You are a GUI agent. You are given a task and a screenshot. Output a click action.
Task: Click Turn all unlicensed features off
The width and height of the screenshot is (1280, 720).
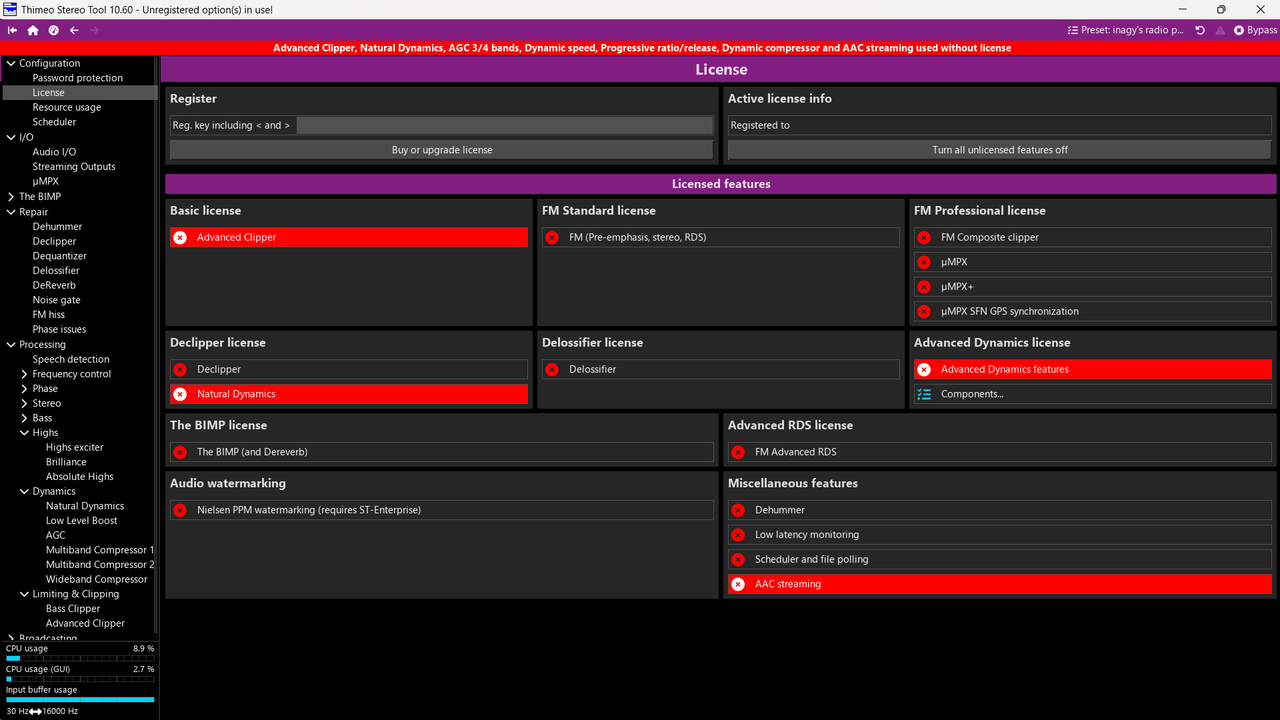(1000, 150)
